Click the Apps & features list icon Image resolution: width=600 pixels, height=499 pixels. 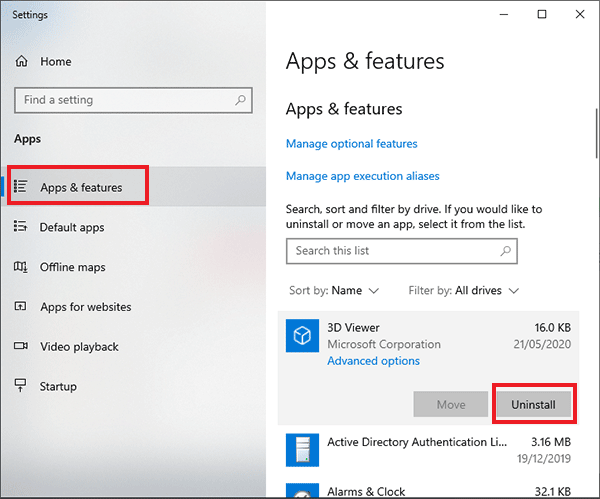tap(20, 186)
